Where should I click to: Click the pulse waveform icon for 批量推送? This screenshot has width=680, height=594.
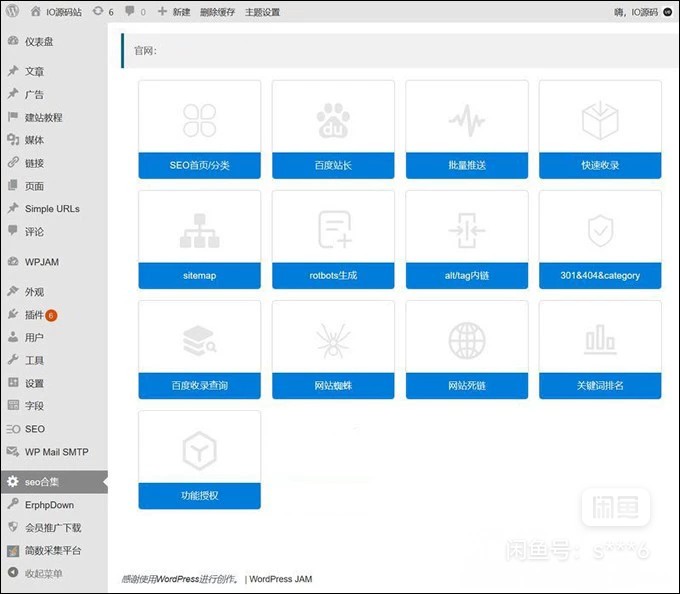click(467, 120)
